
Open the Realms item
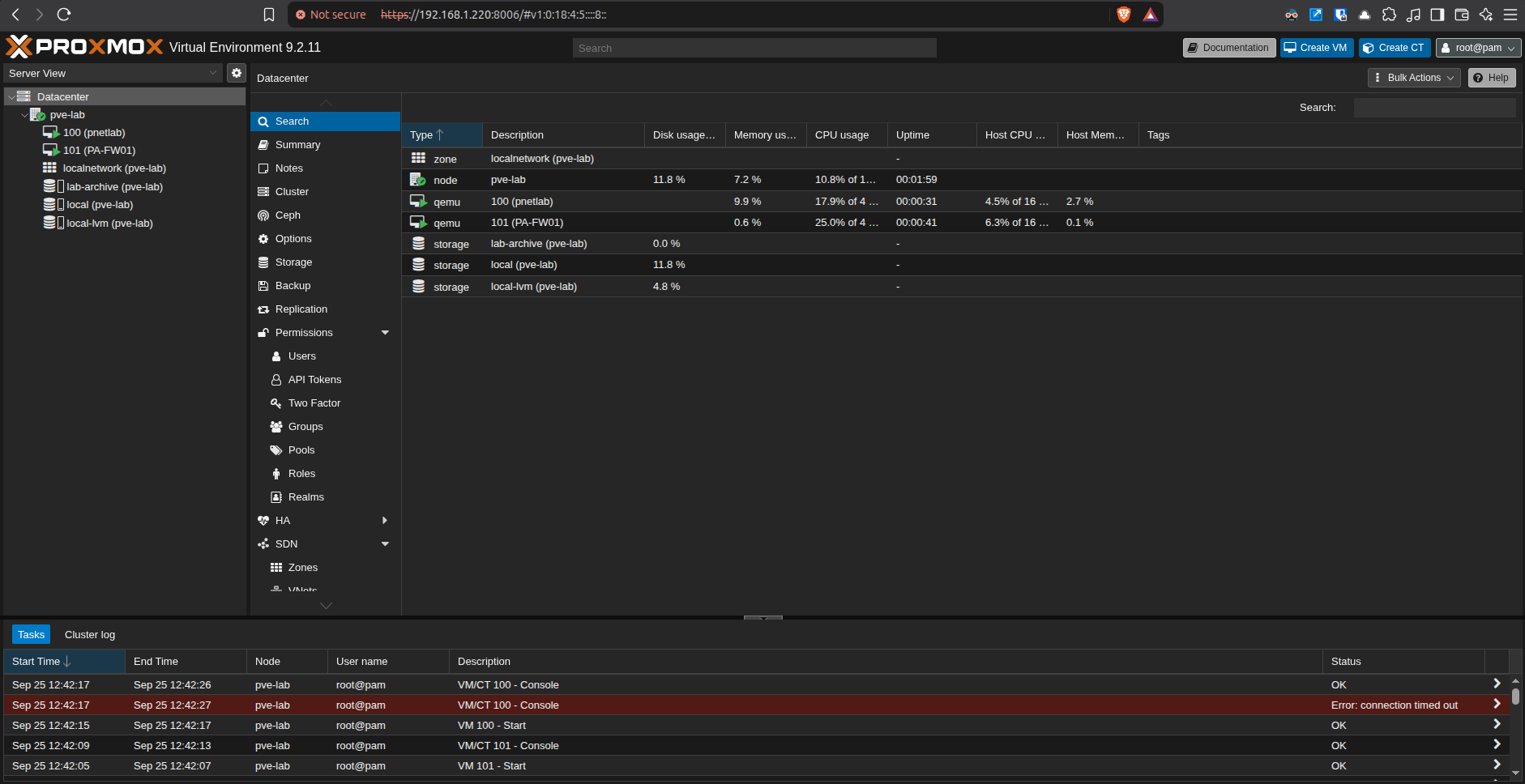[x=325, y=497]
